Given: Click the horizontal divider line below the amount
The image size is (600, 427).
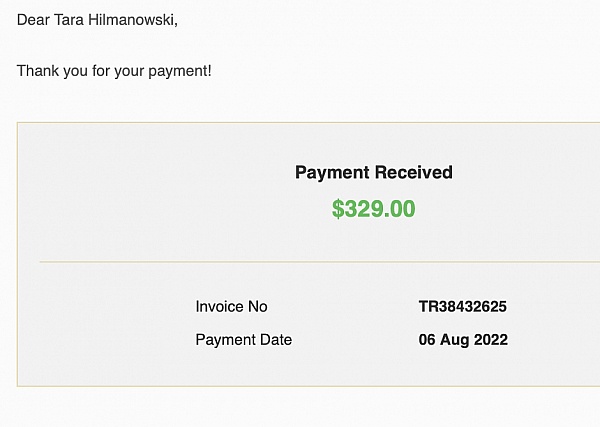Looking at the screenshot, I should pos(320,262).
